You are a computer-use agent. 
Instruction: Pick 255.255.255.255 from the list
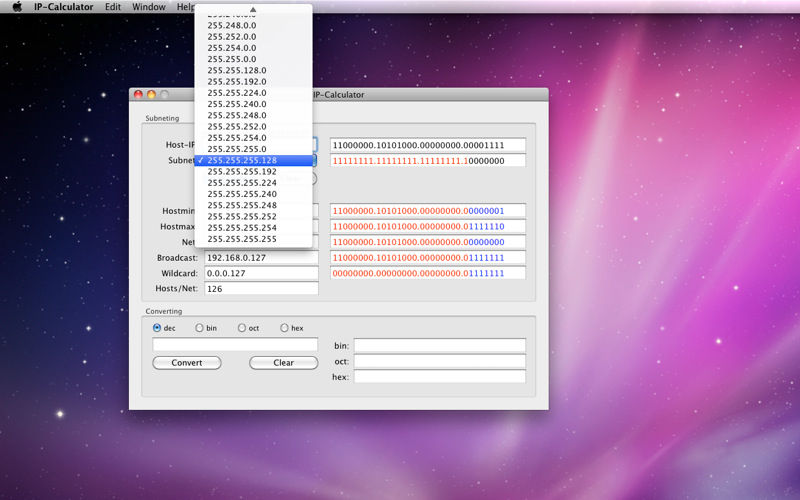point(254,239)
